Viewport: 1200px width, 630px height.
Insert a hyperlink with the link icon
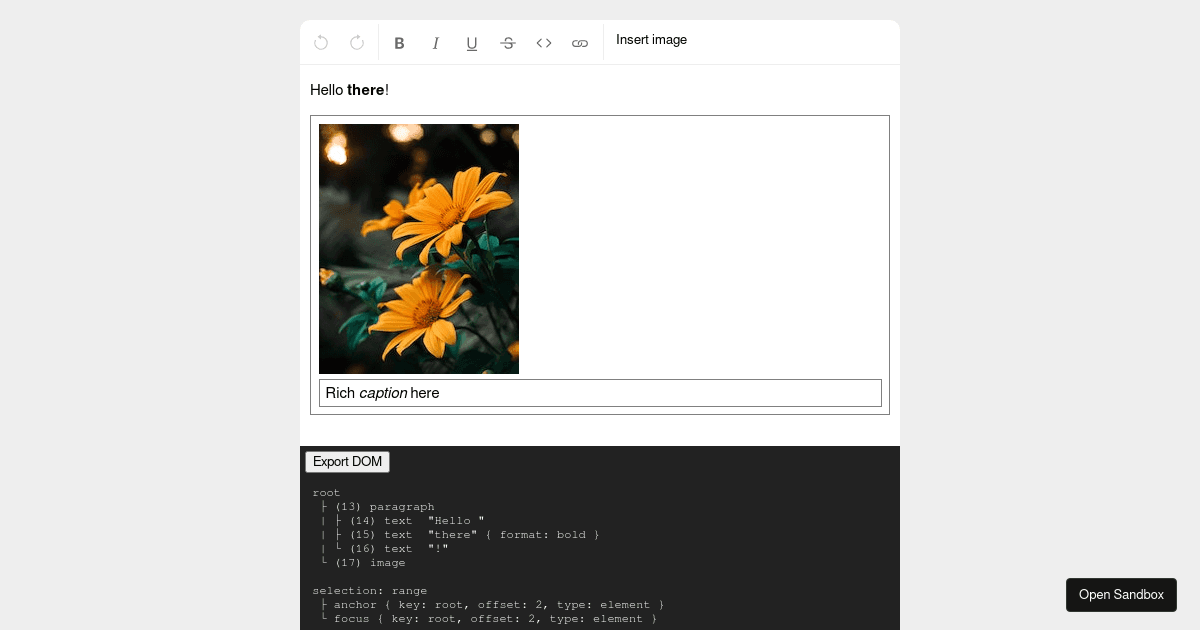pos(579,43)
